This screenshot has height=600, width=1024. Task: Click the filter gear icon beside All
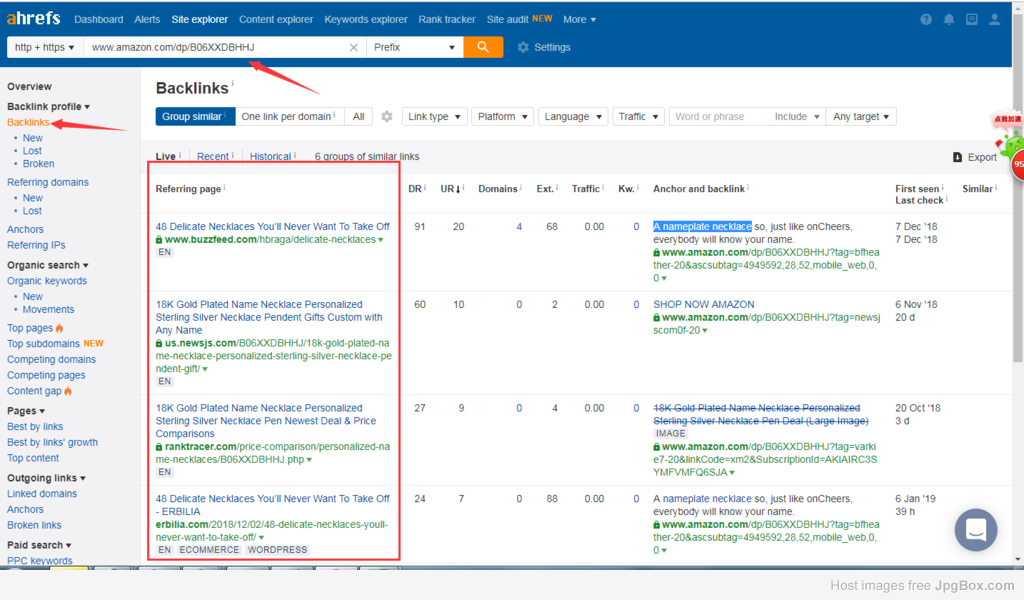tap(387, 116)
